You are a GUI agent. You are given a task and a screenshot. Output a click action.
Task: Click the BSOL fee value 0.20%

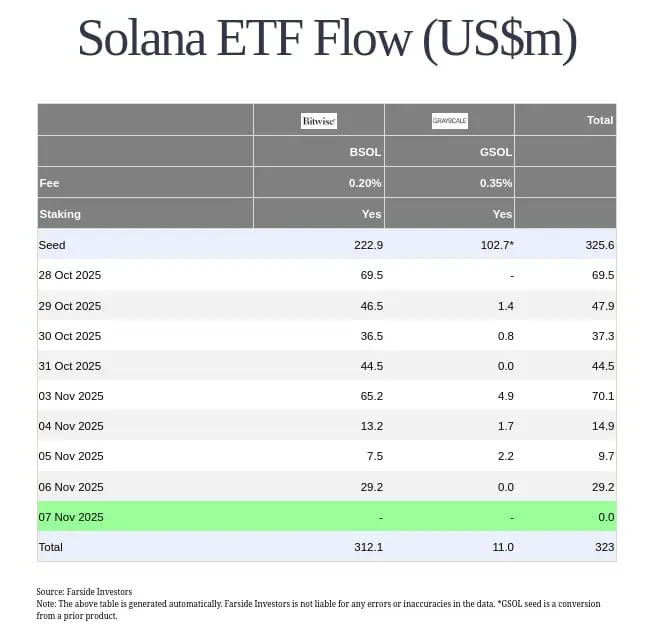(365, 183)
